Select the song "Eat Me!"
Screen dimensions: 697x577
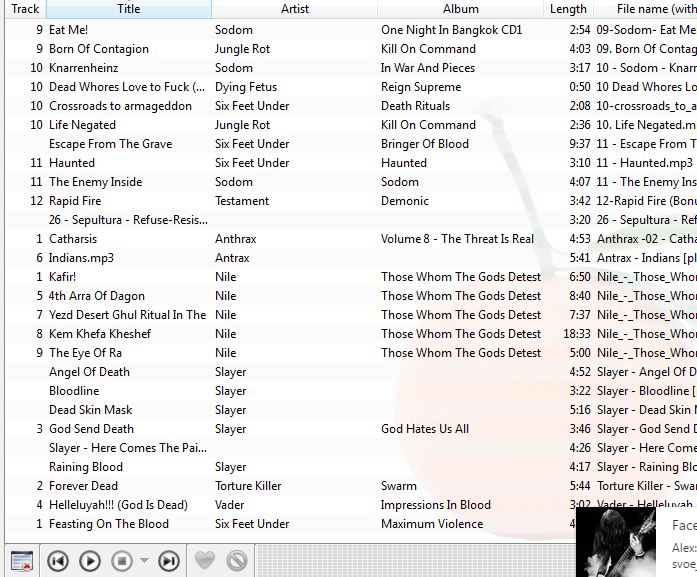(68, 30)
